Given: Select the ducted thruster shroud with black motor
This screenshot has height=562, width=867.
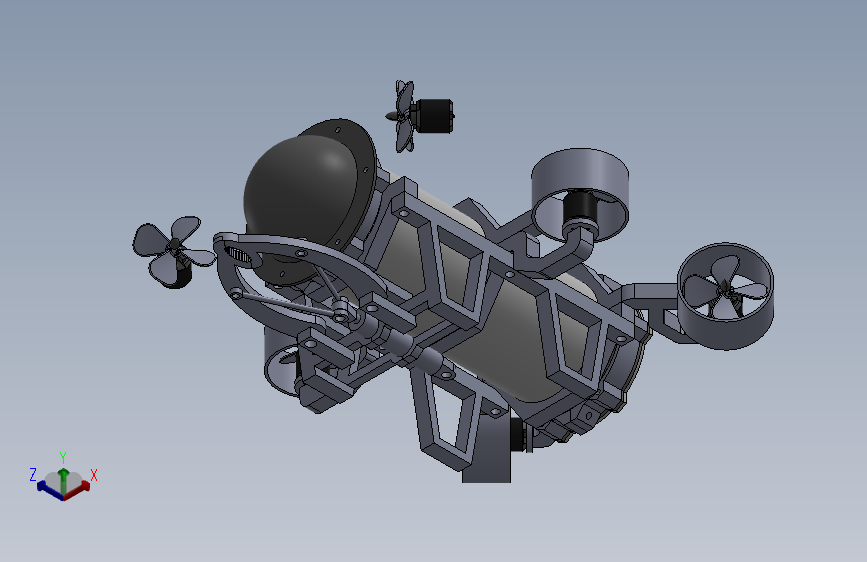Looking at the screenshot, I should 579,194.
